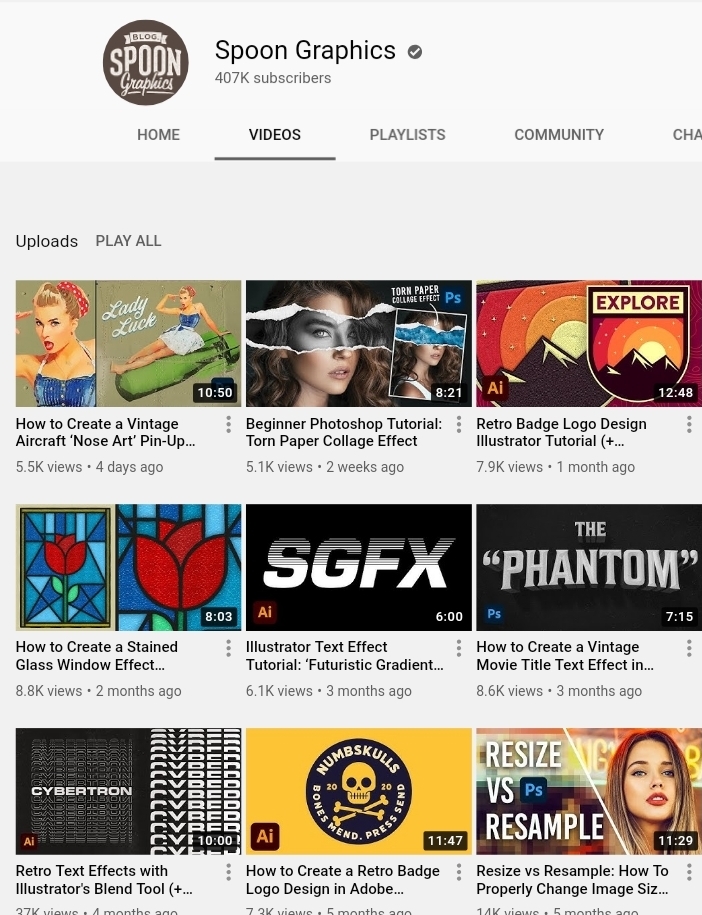702x915 pixels.
Task: Click the PLAY ALL button
Action: (x=128, y=241)
